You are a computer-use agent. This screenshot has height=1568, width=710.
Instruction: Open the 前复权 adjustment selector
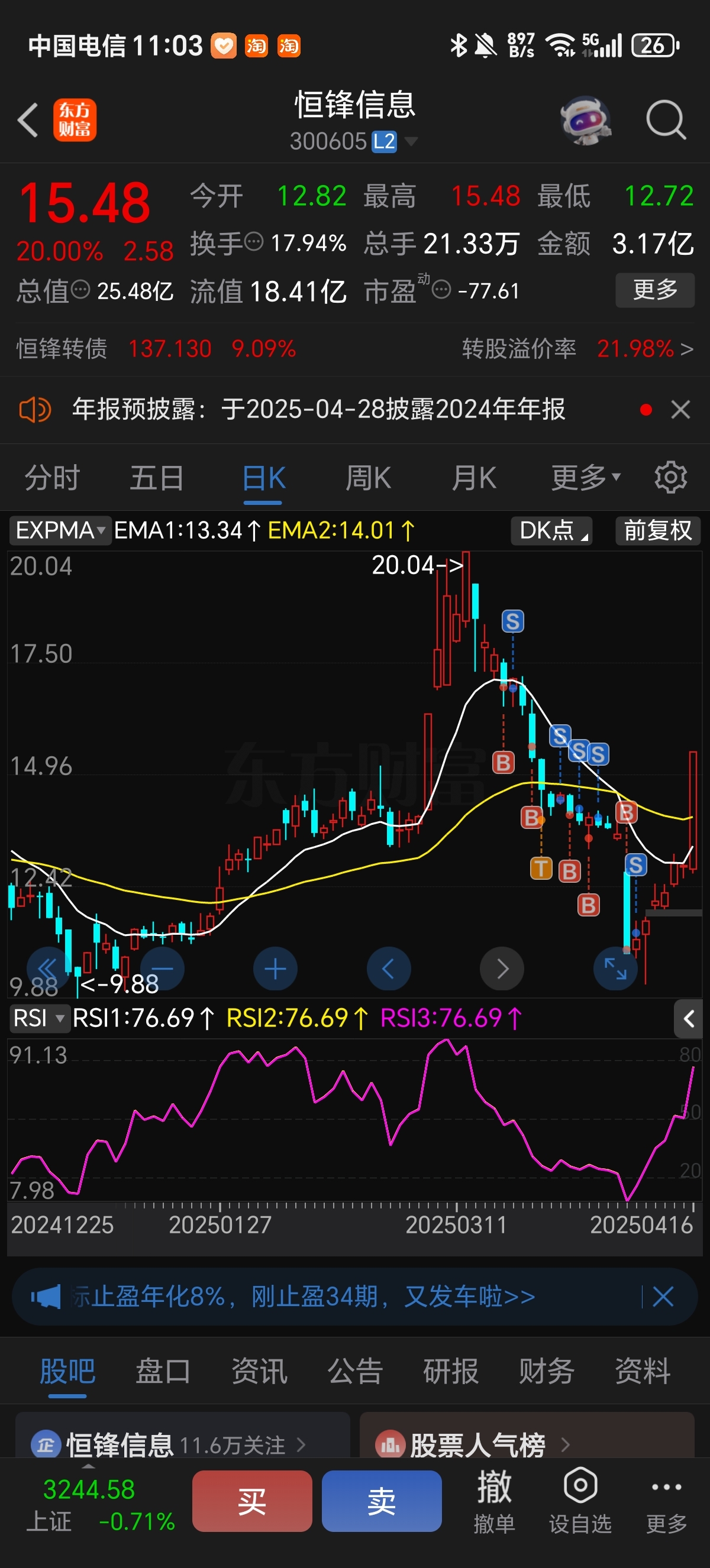[x=657, y=530]
